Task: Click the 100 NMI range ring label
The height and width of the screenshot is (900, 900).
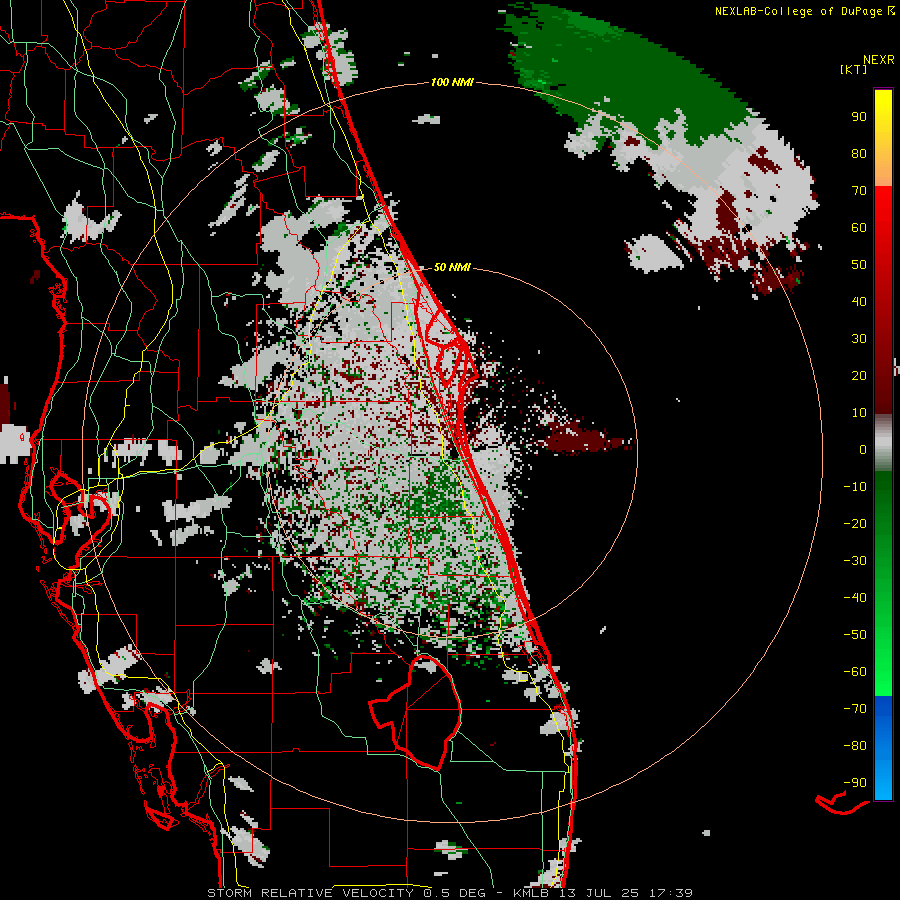Action: [x=452, y=83]
